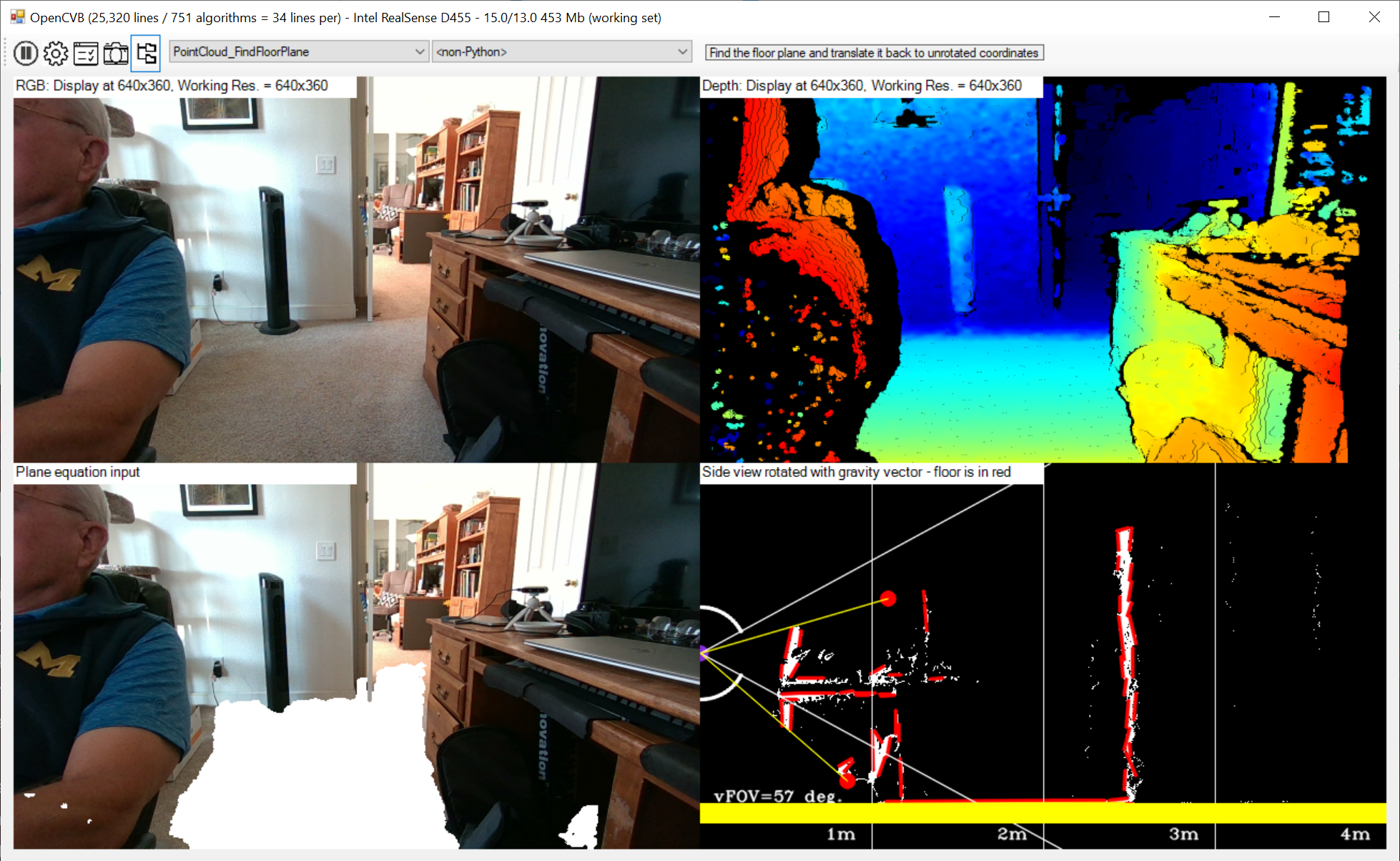Click the OpenCVB app icon in title bar
Image resolution: width=1400 pixels, height=861 pixels.
[x=17, y=17]
